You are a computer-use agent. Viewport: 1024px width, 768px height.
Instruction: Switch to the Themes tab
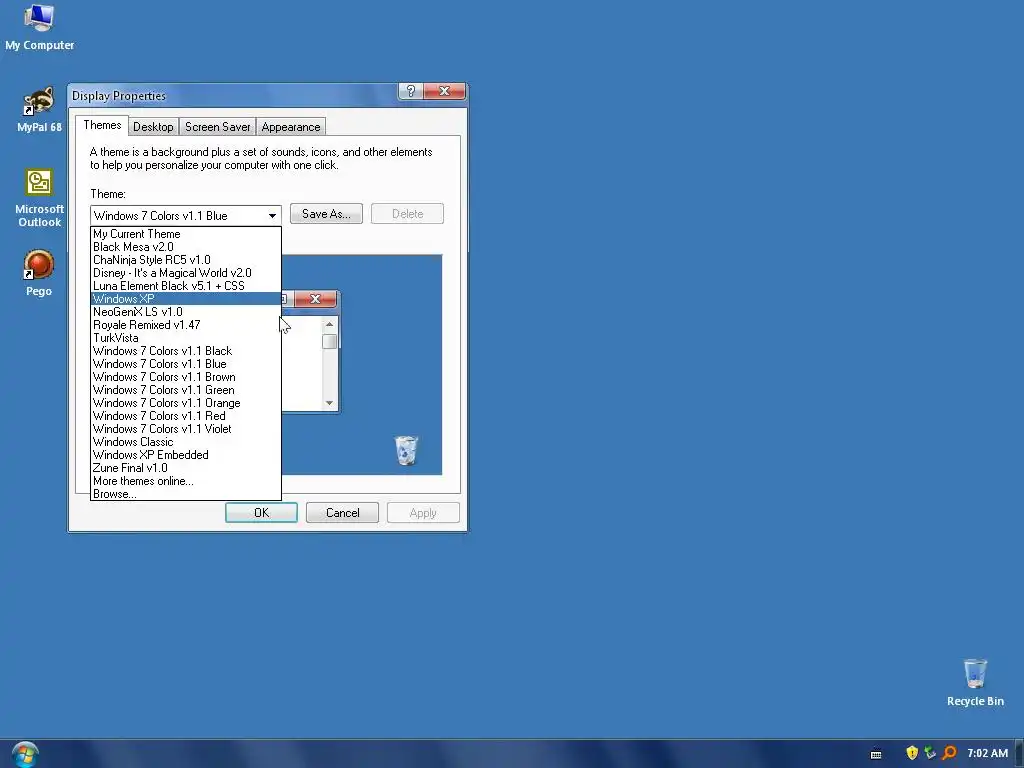point(102,125)
